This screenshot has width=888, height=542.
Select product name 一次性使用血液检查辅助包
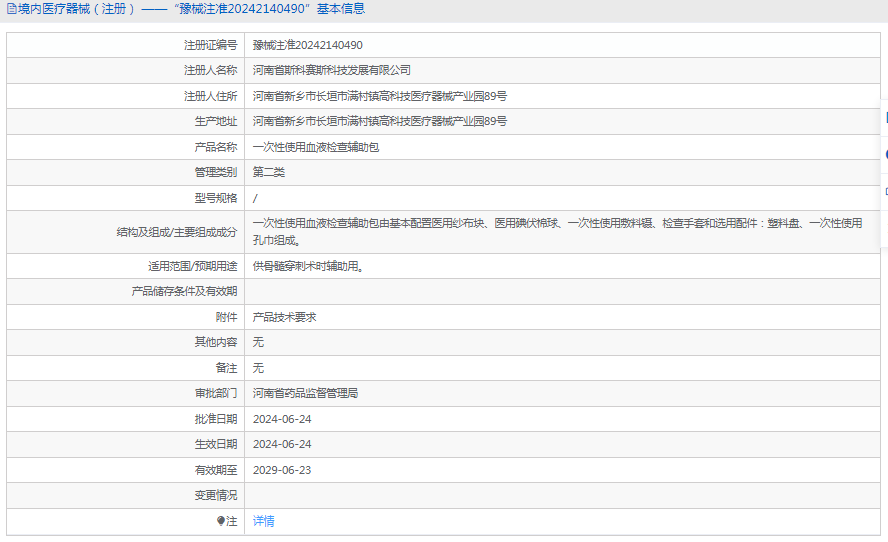tap(316, 147)
